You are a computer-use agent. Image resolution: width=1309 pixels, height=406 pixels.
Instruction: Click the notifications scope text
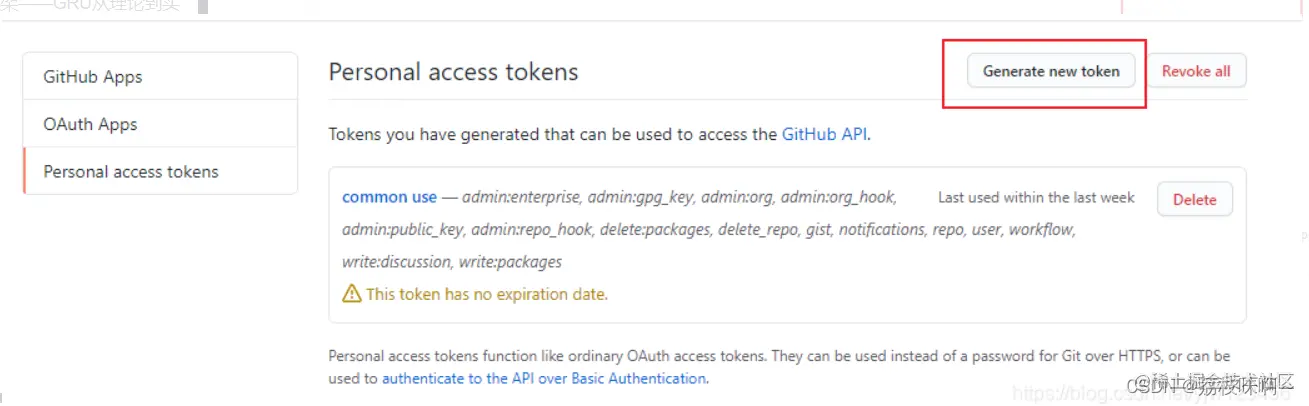pos(882,230)
